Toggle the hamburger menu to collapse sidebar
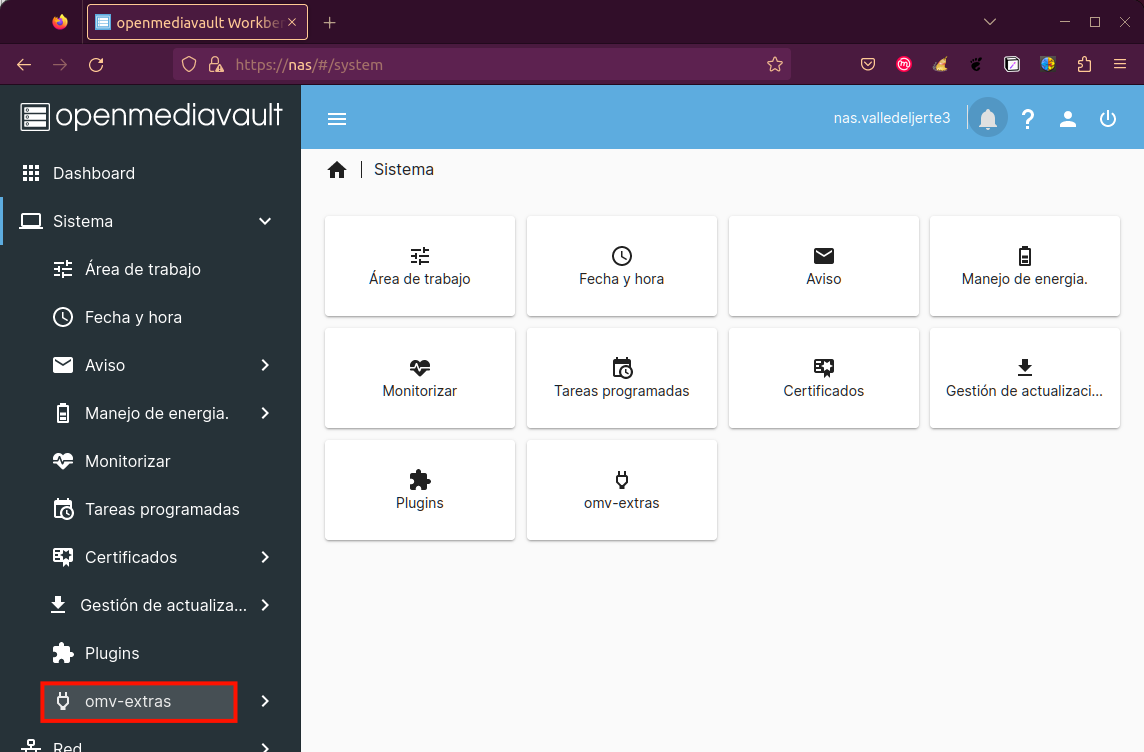 pos(337,118)
